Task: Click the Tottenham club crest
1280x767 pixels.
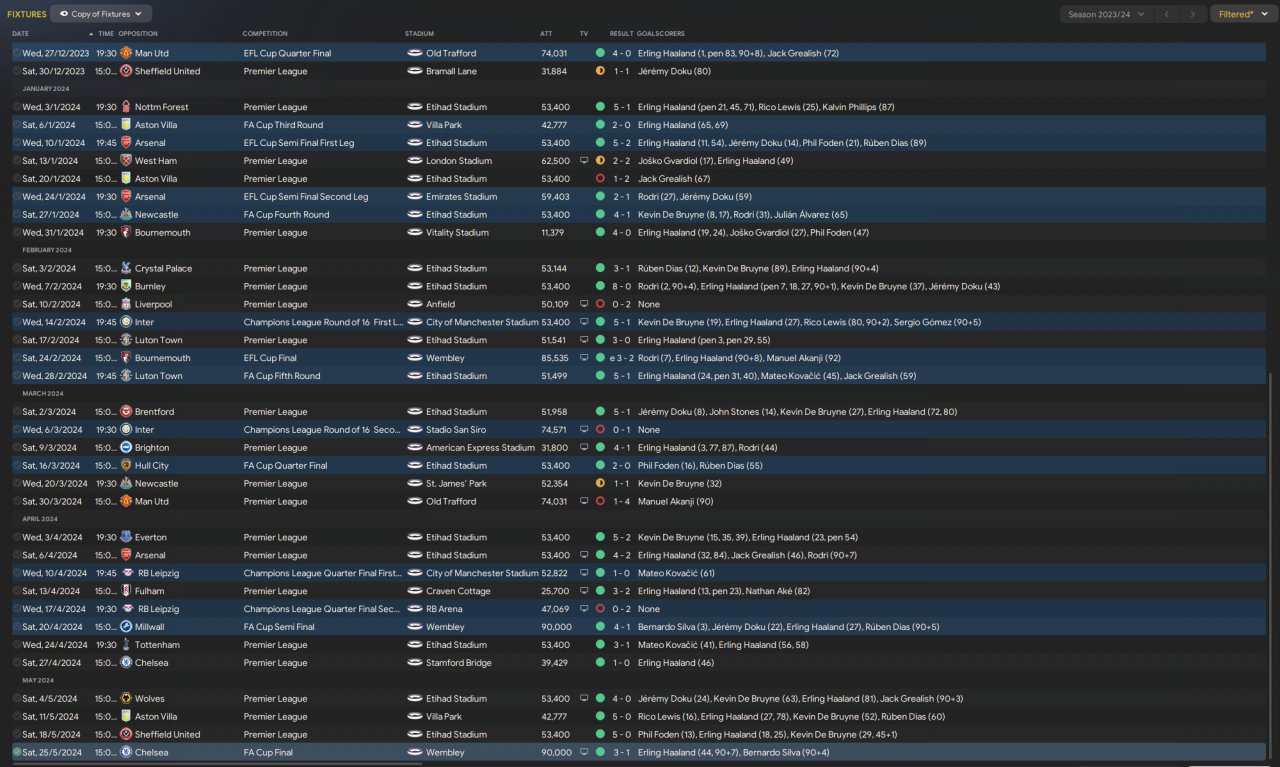Action: [x=126, y=645]
